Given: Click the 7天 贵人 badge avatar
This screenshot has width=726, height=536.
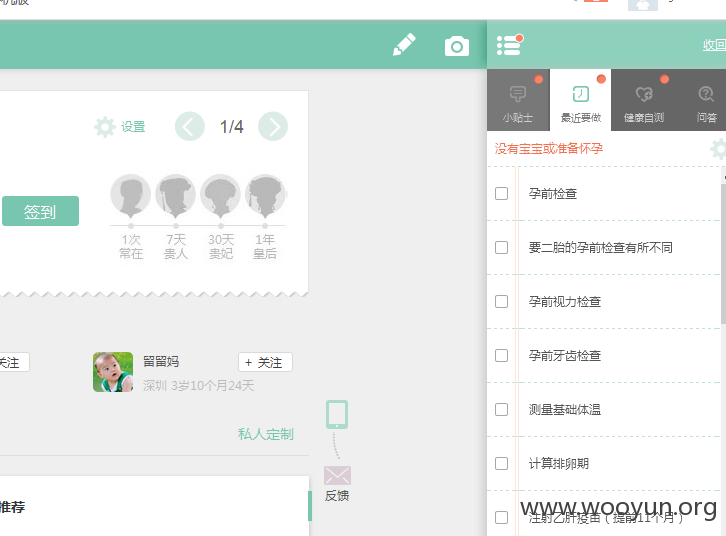Looking at the screenshot, I should coord(175,196).
